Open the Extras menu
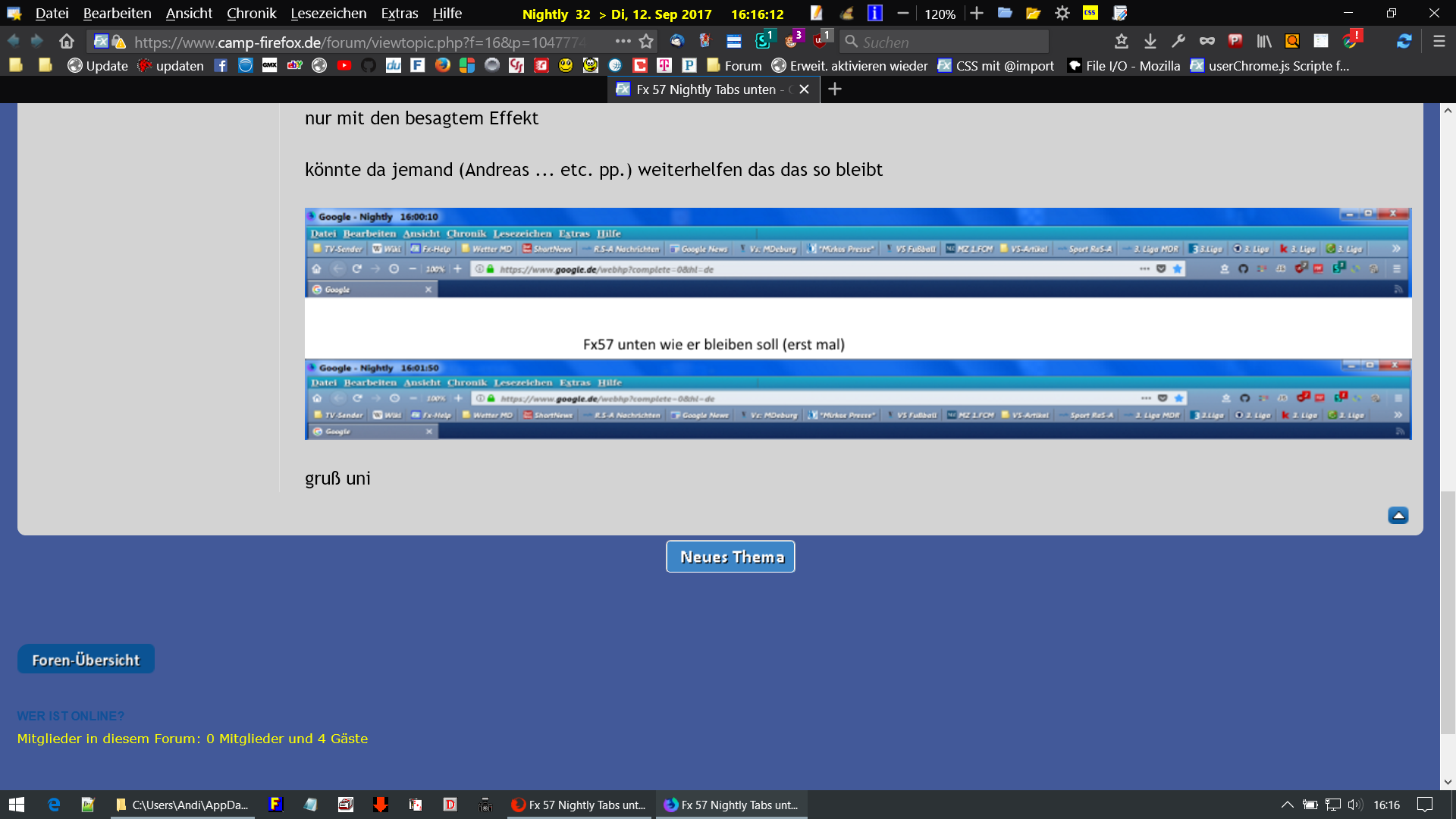 tap(399, 13)
